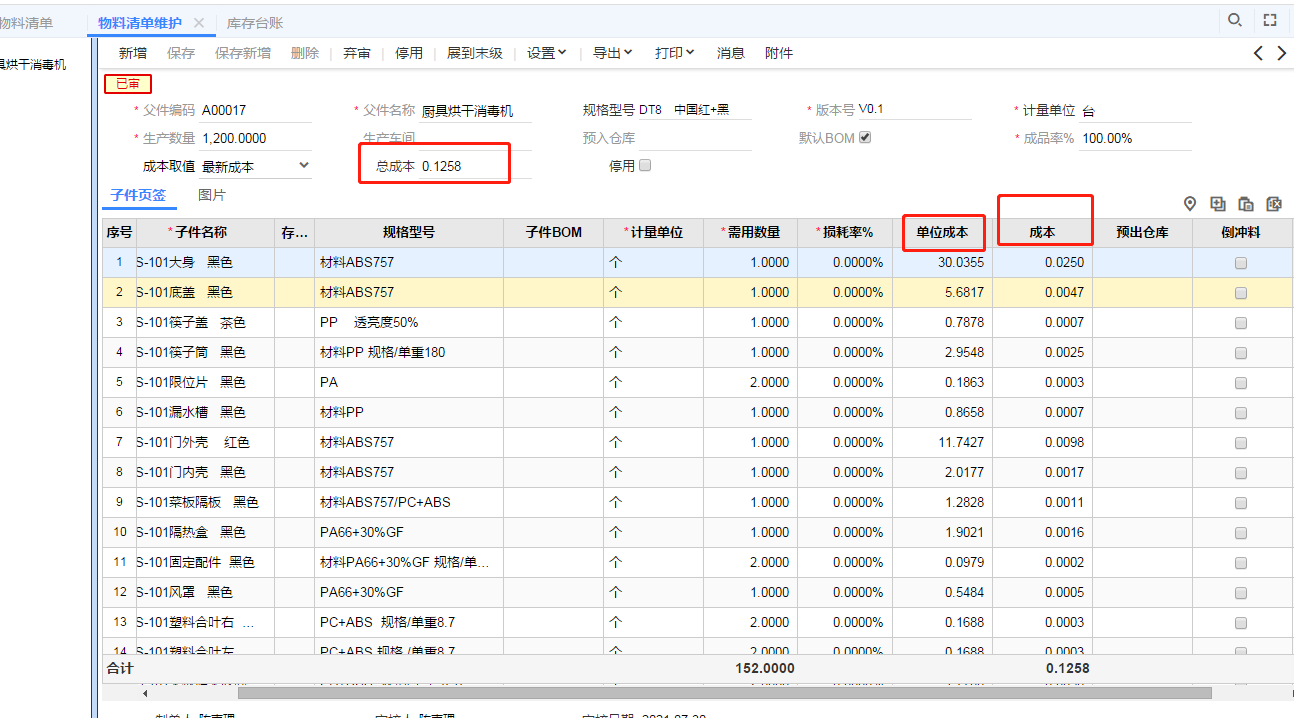Click the 父件编码 input field
The width and height of the screenshot is (1294, 718).
(256, 110)
